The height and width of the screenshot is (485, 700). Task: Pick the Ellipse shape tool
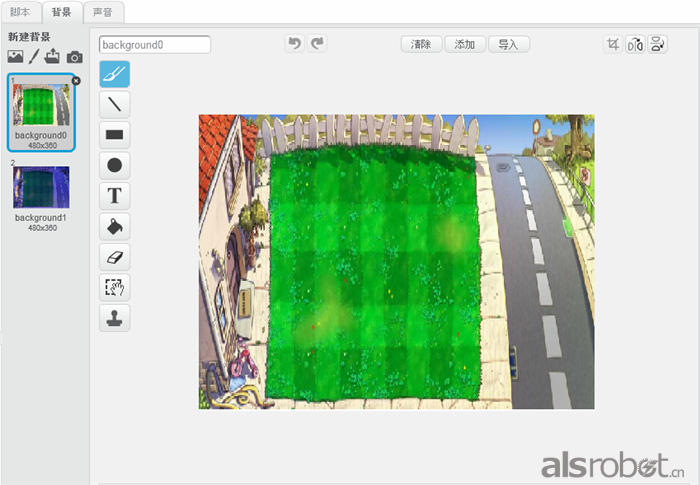(x=114, y=165)
